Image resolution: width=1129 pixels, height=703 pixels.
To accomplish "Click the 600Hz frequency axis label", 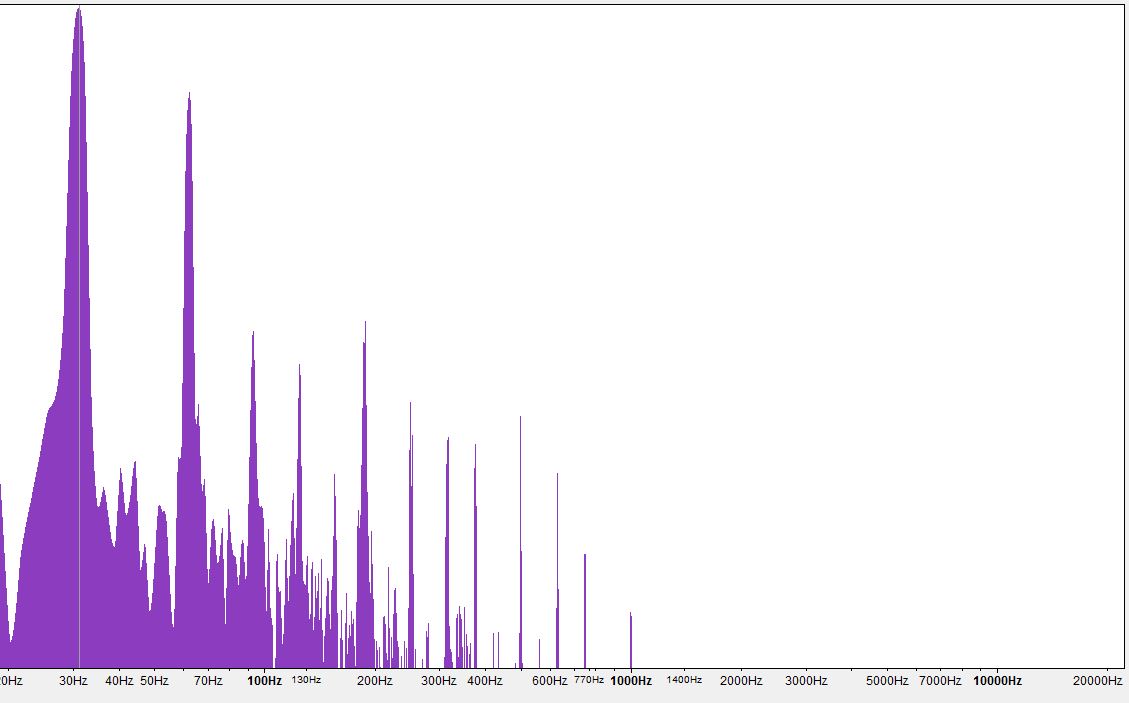I will click(549, 681).
